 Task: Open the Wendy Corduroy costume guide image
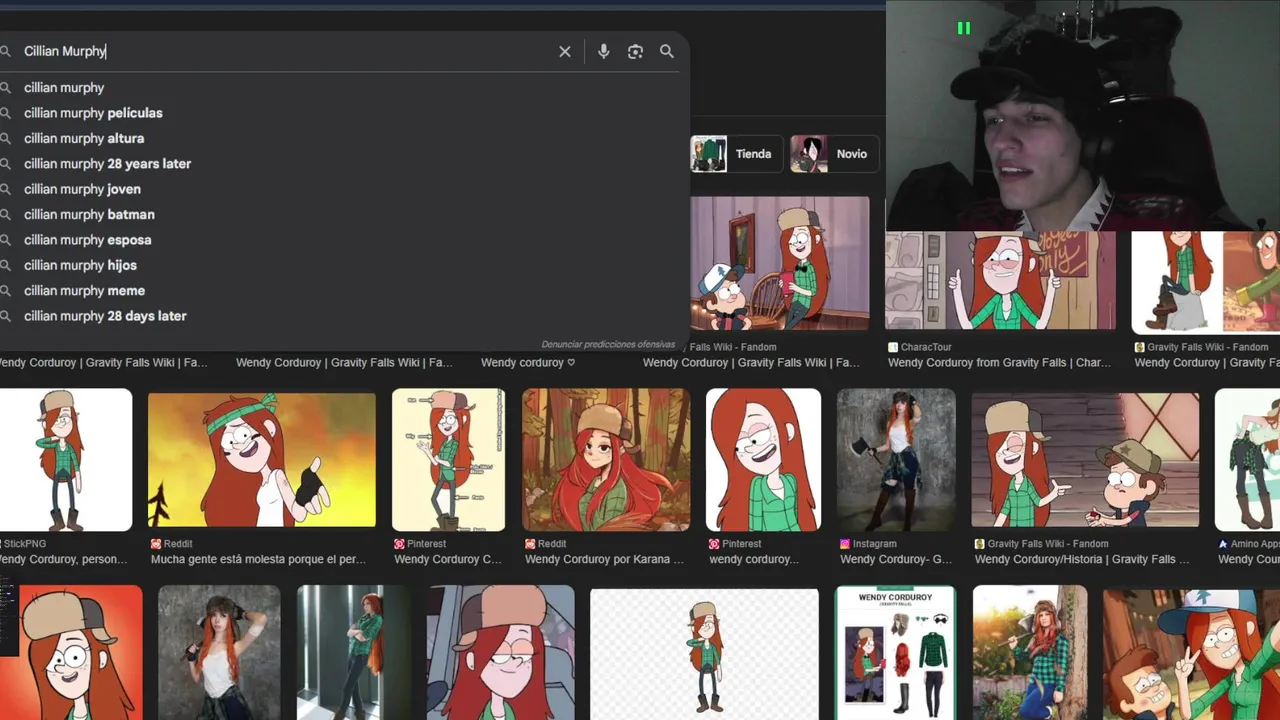[895, 653]
